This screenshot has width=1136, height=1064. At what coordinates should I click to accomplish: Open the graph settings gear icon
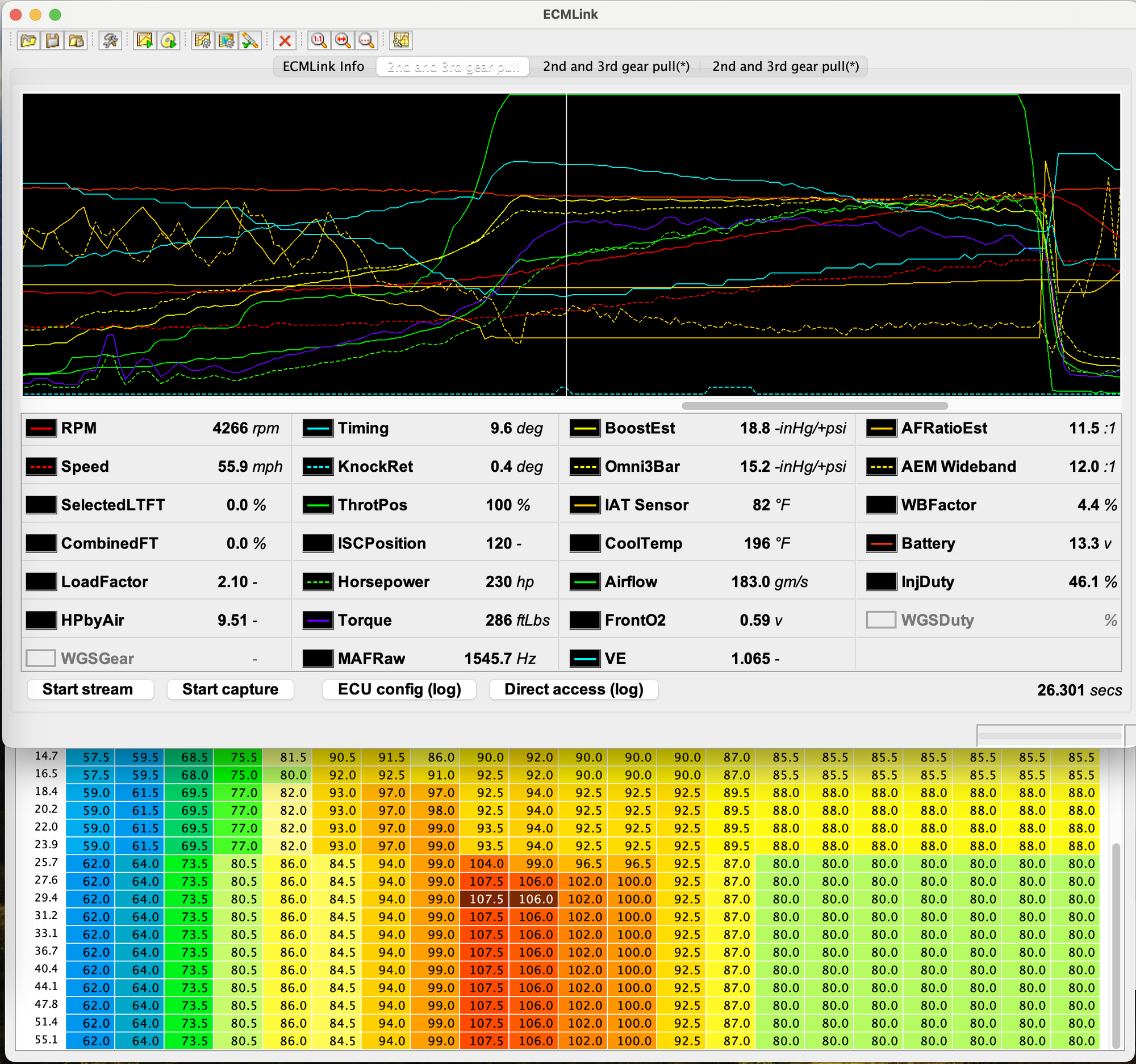pos(203,40)
